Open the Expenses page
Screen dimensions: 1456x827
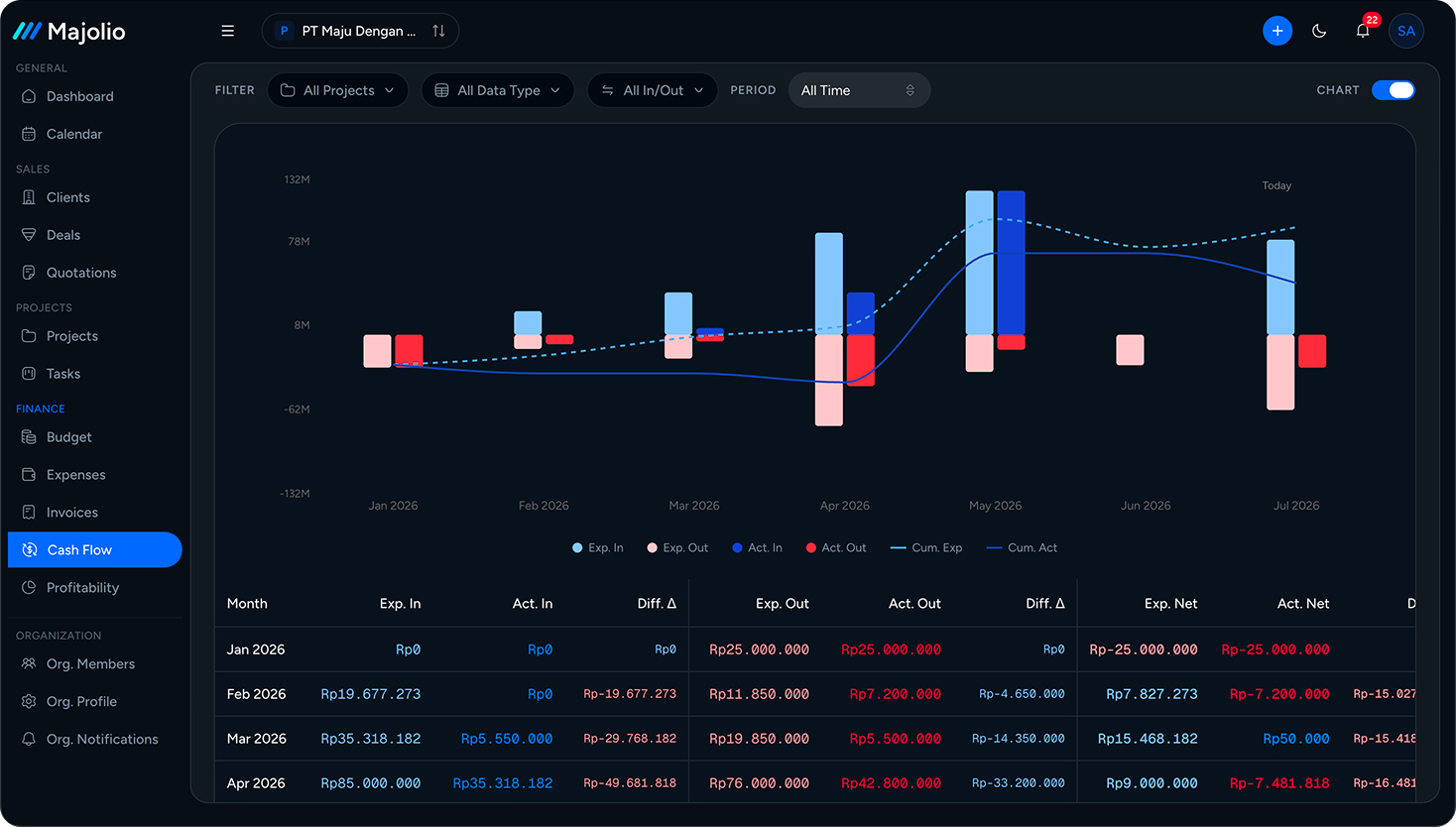(95, 475)
